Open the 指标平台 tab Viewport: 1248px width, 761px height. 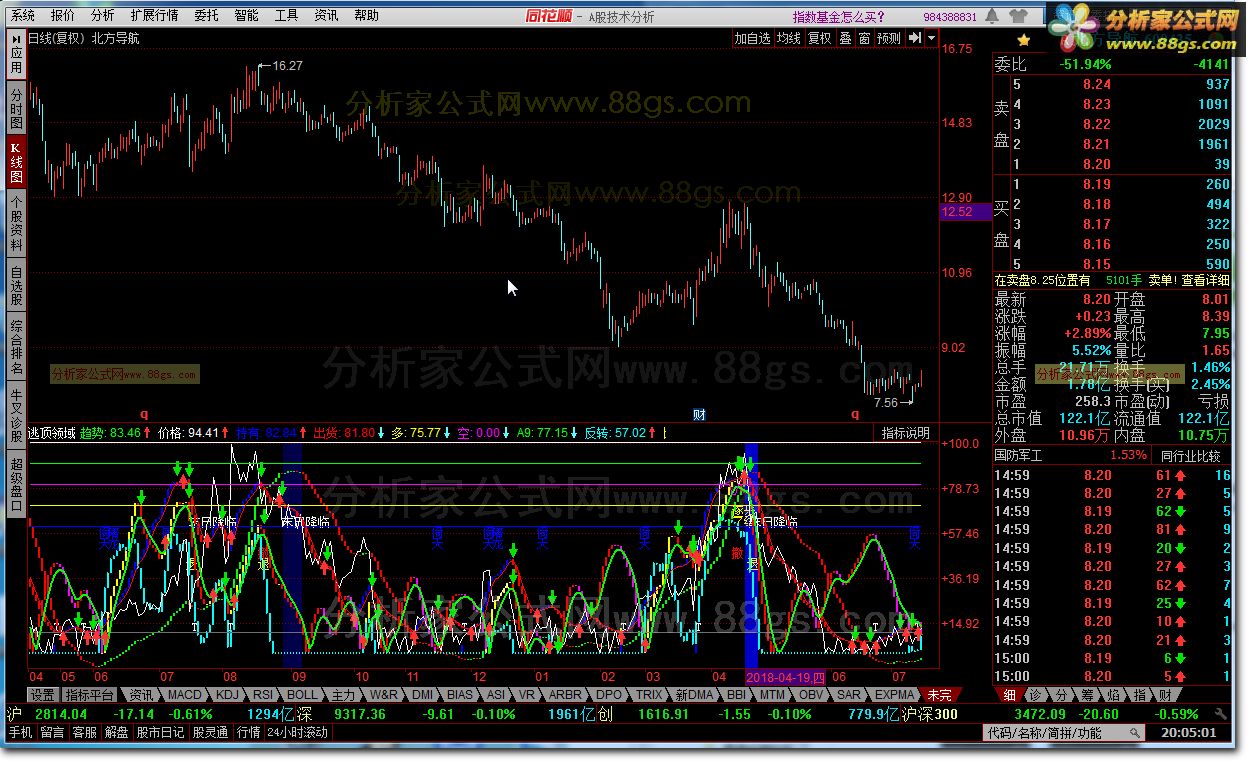pyautogui.click(x=90, y=694)
